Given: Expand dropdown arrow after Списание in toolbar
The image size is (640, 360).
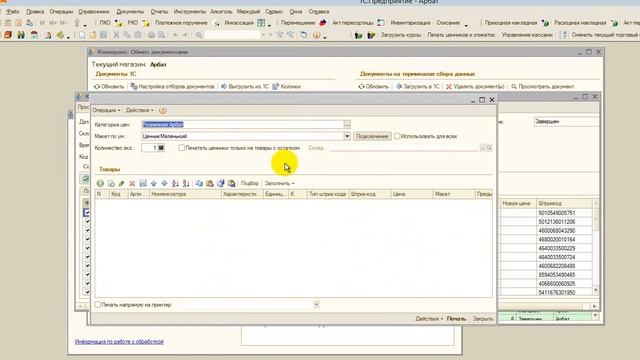Looking at the screenshot, I should [x=466, y=24].
